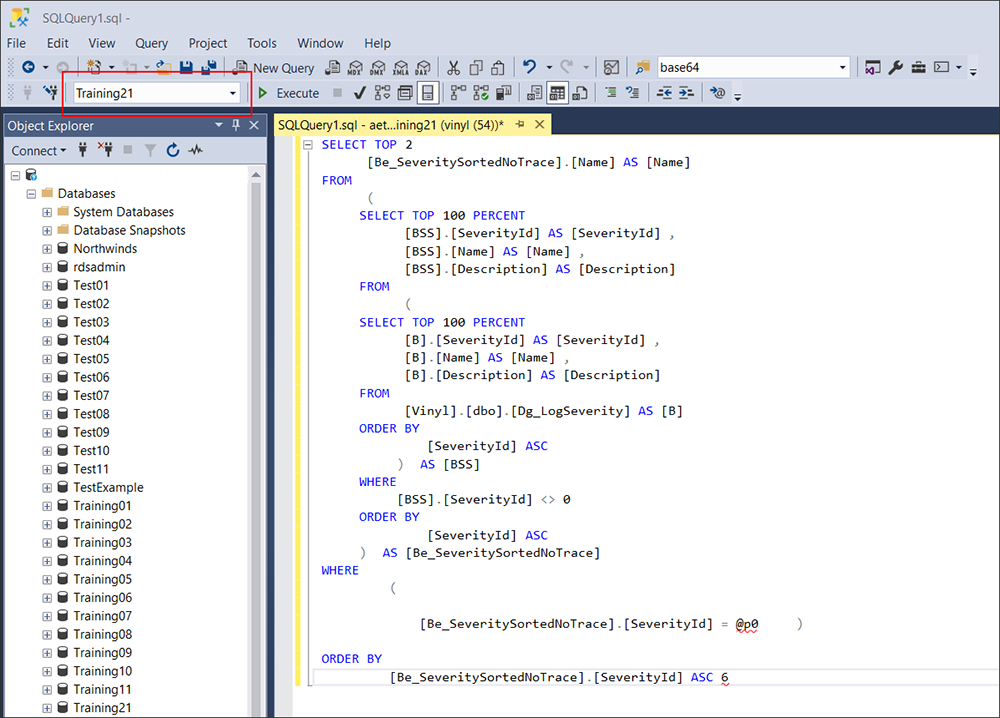
Task: Refresh the Object Explorer tree
Action: 172,148
